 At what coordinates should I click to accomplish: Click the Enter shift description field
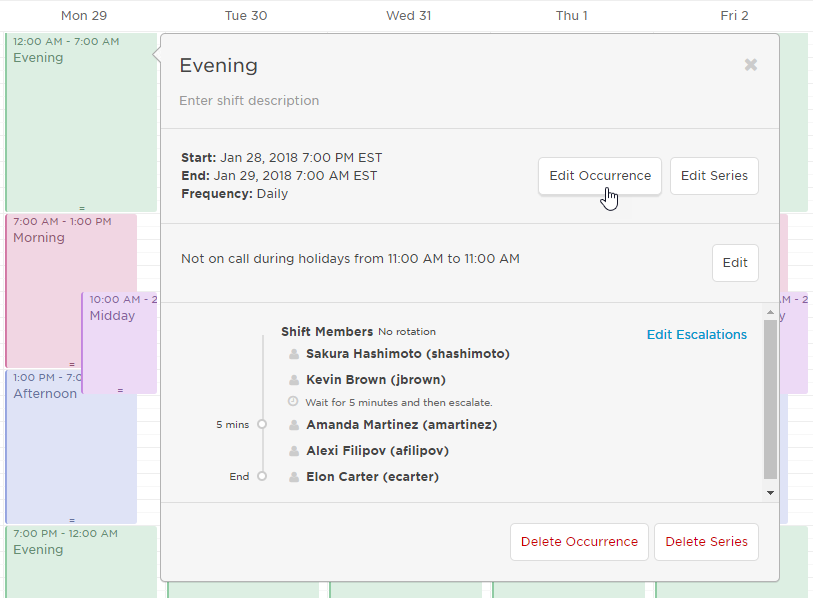250,101
